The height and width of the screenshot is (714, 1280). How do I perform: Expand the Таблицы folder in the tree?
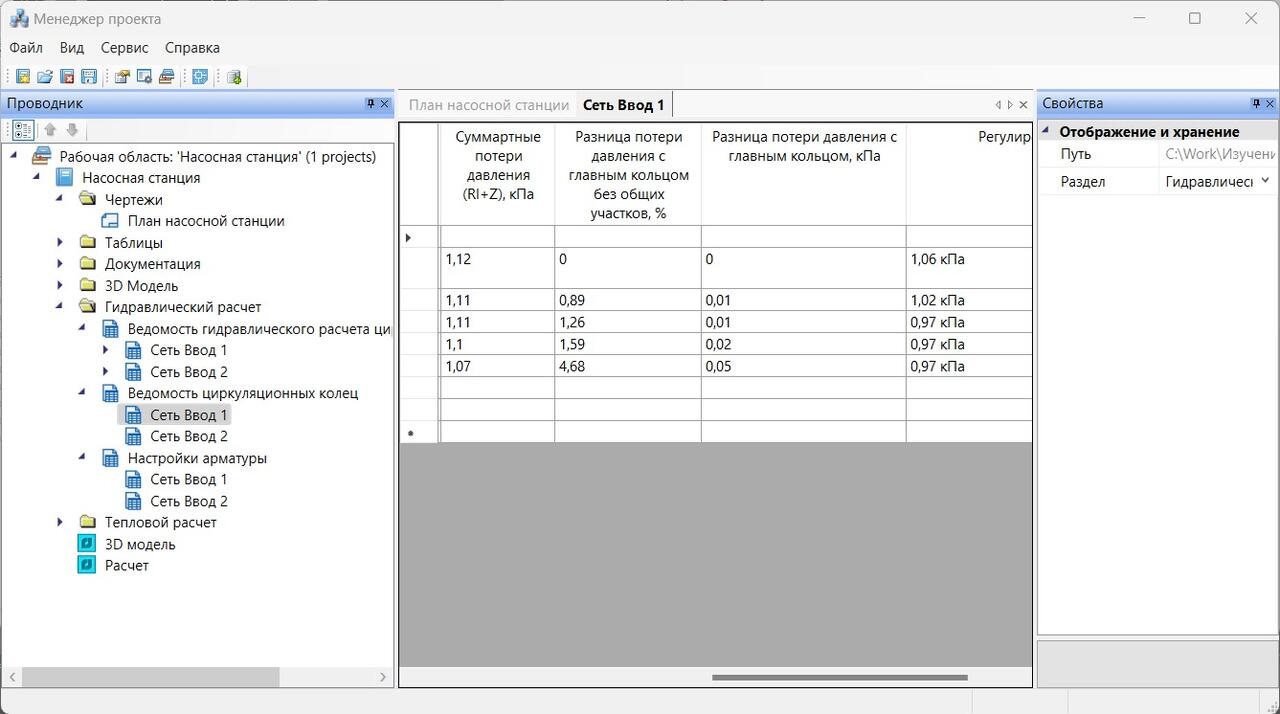pyautogui.click(x=60, y=242)
